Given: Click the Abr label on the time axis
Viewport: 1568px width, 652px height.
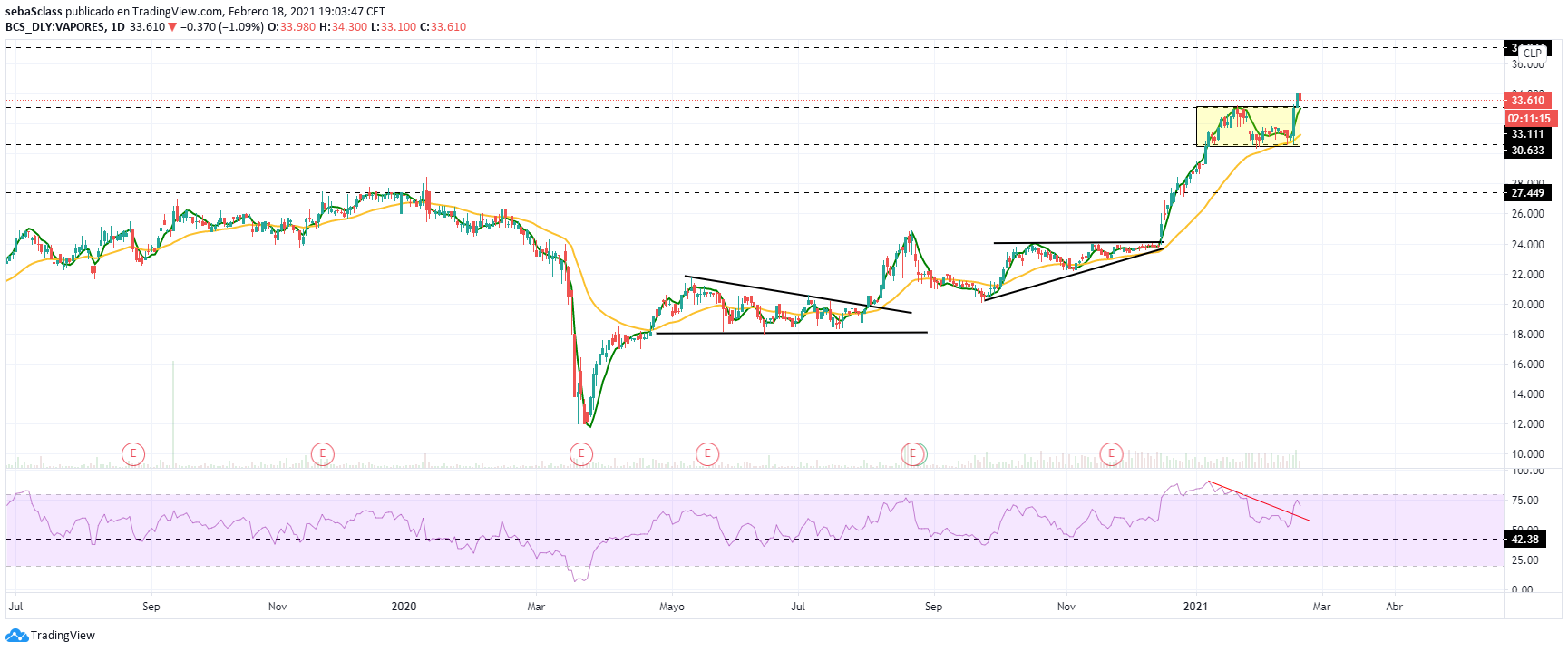Looking at the screenshot, I should pos(1395,606).
